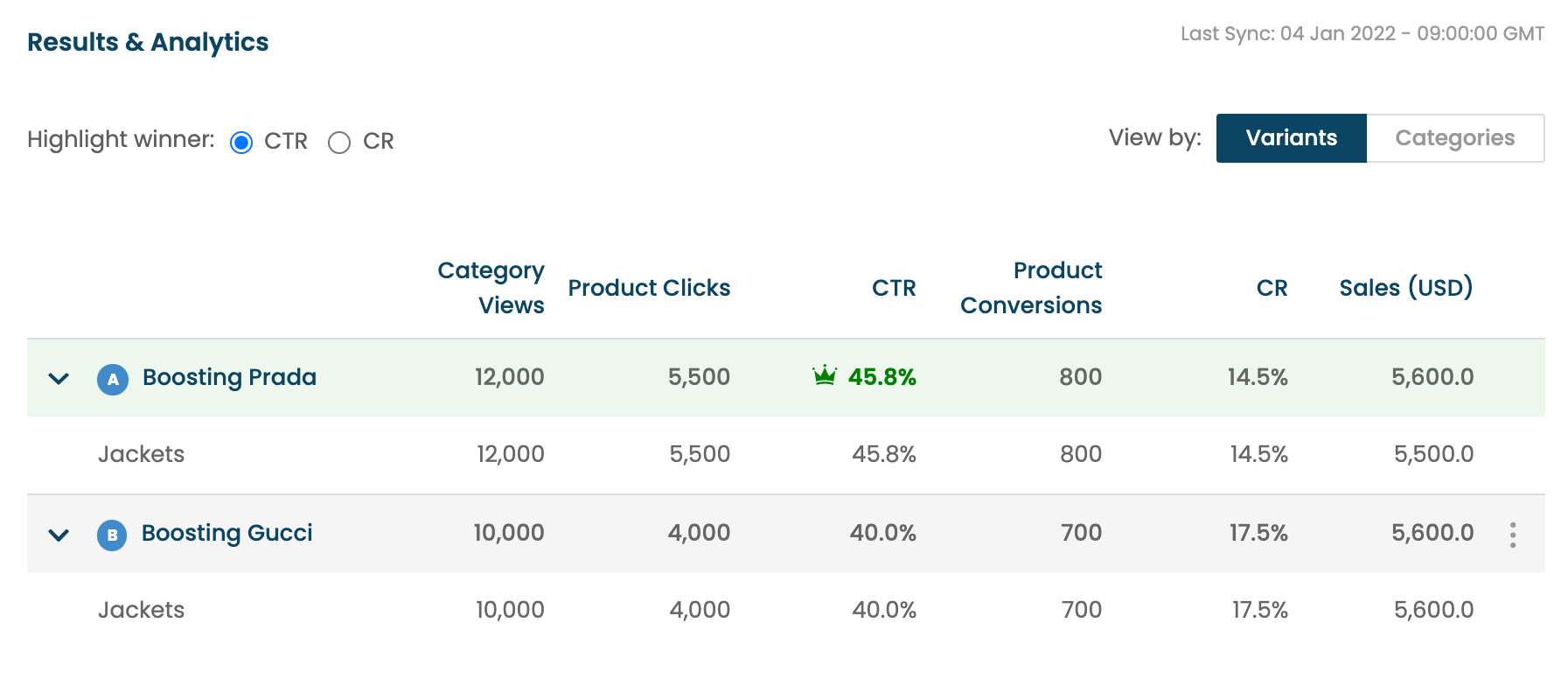
Task: Open the Boosting Gucci variant link
Action: [x=227, y=533]
